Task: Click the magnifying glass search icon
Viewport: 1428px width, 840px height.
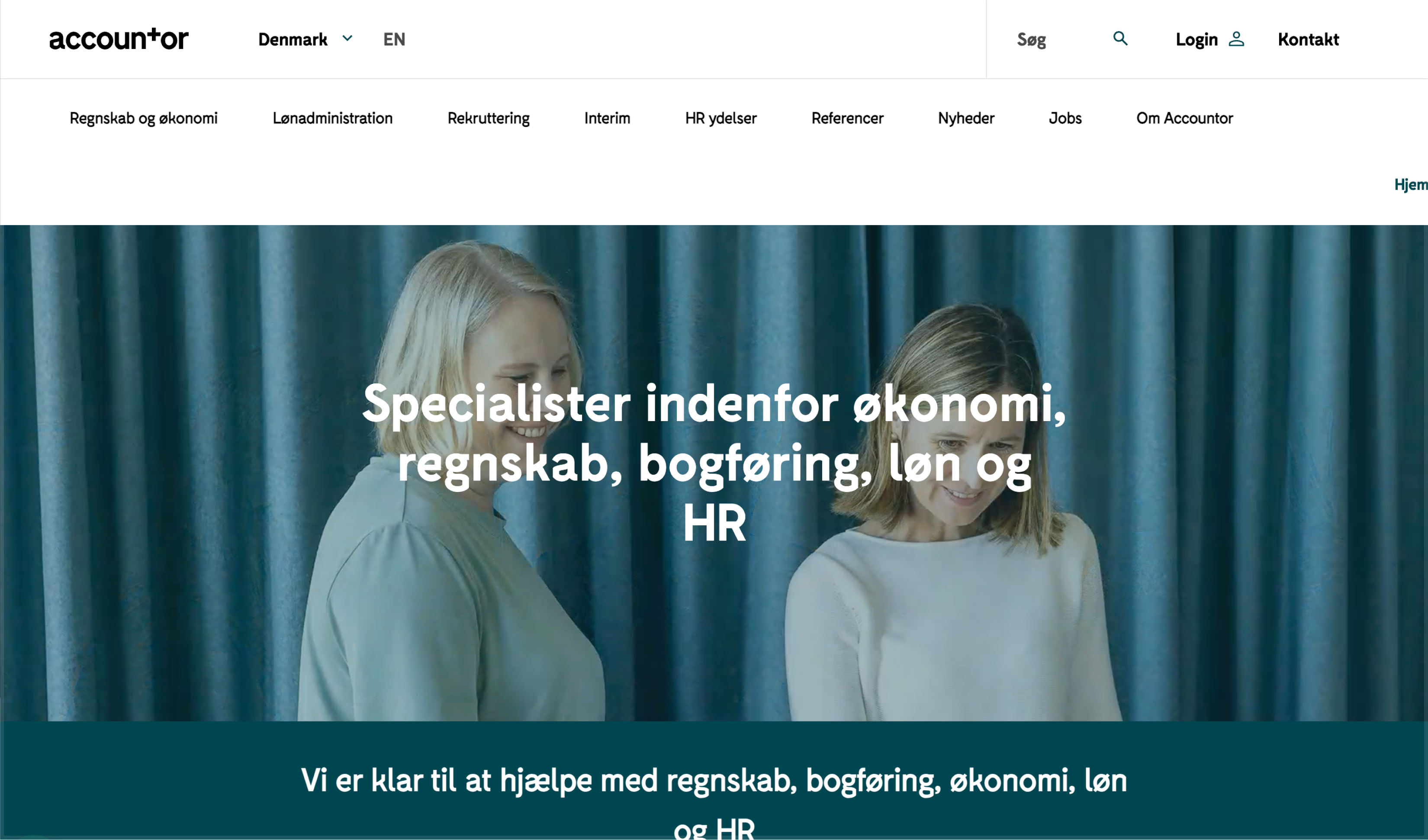Action: [x=1120, y=39]
